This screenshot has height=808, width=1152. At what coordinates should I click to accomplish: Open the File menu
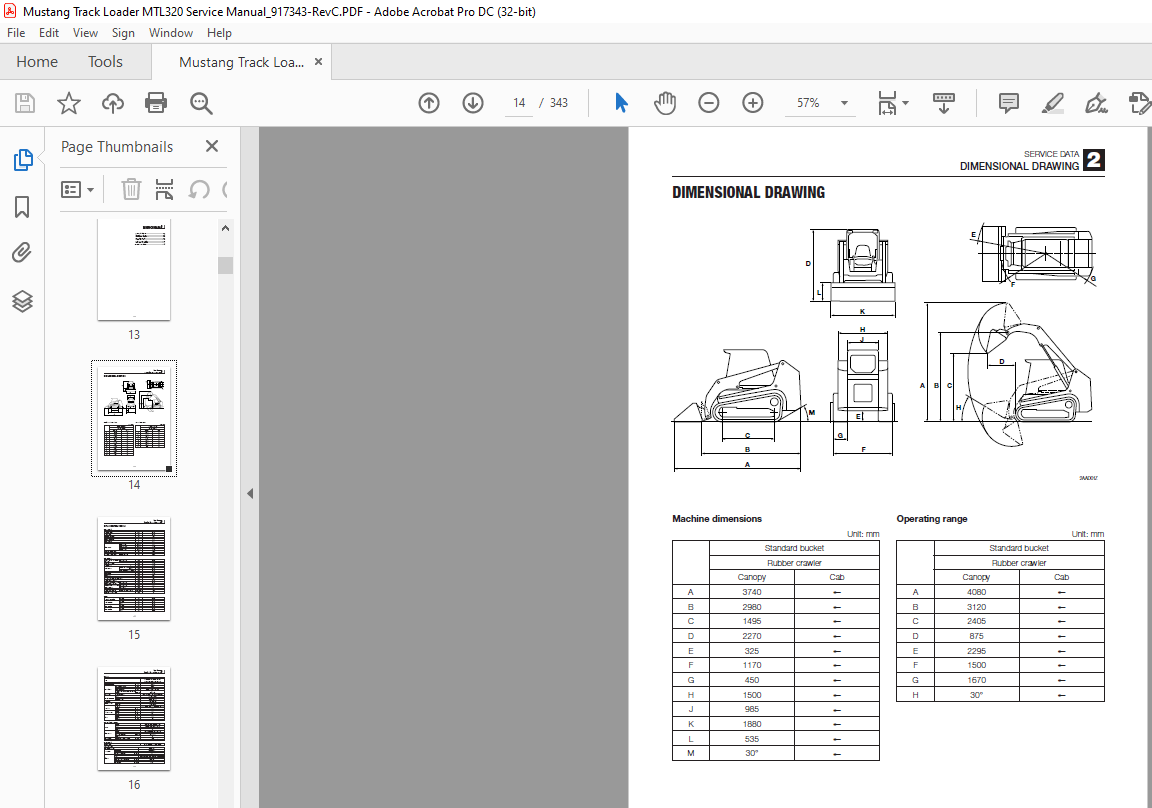16,33
